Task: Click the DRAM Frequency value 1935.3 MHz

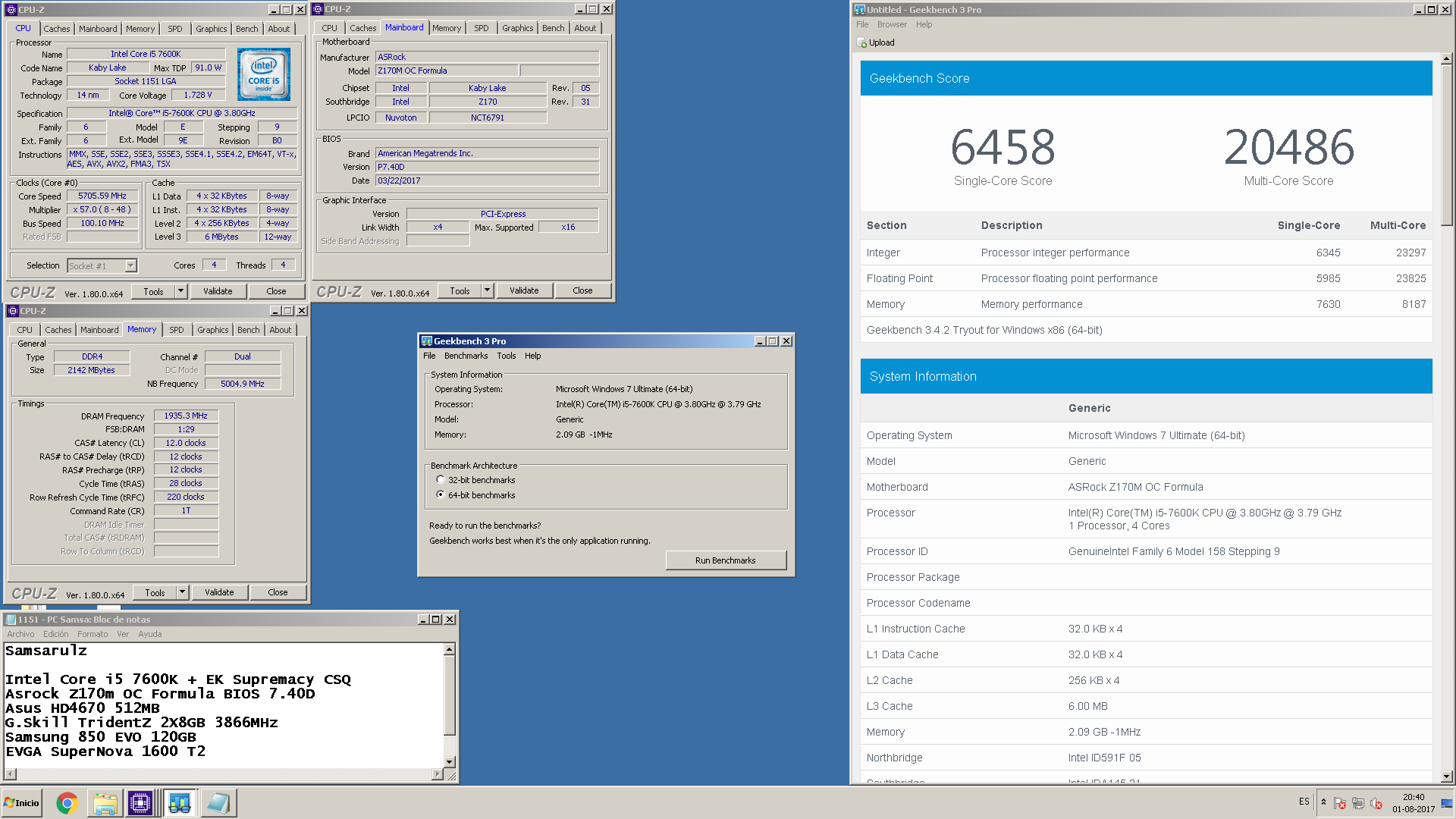Action: 186,416
